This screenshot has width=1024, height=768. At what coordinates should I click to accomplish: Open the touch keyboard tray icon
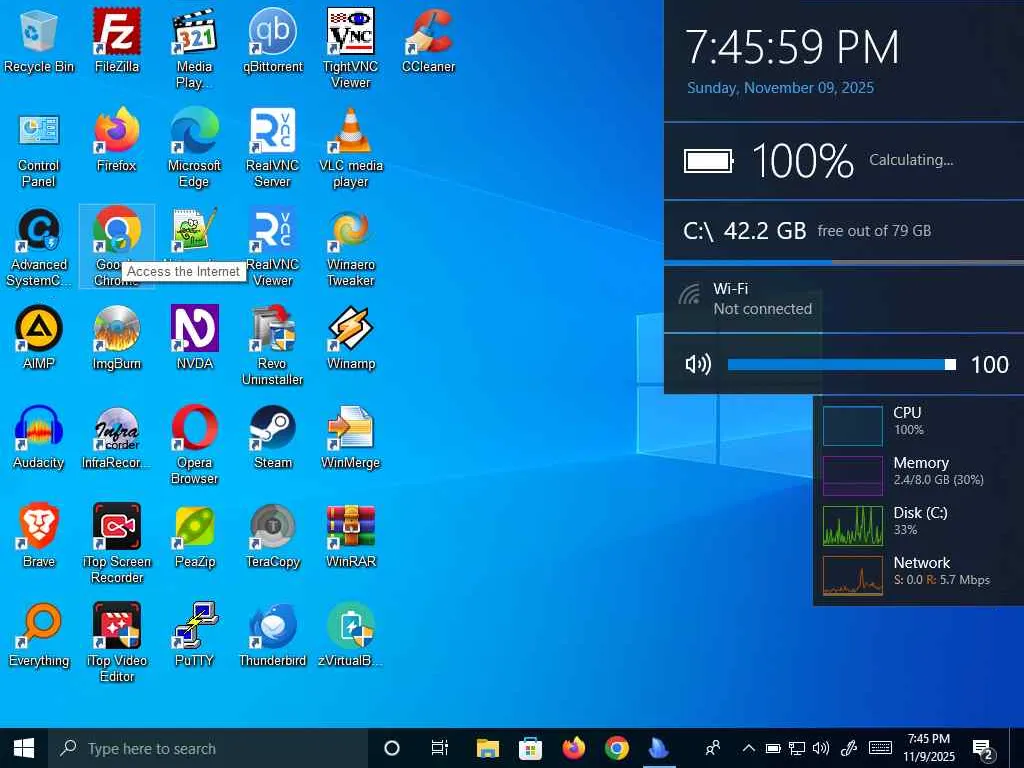[x=880, y=748]
